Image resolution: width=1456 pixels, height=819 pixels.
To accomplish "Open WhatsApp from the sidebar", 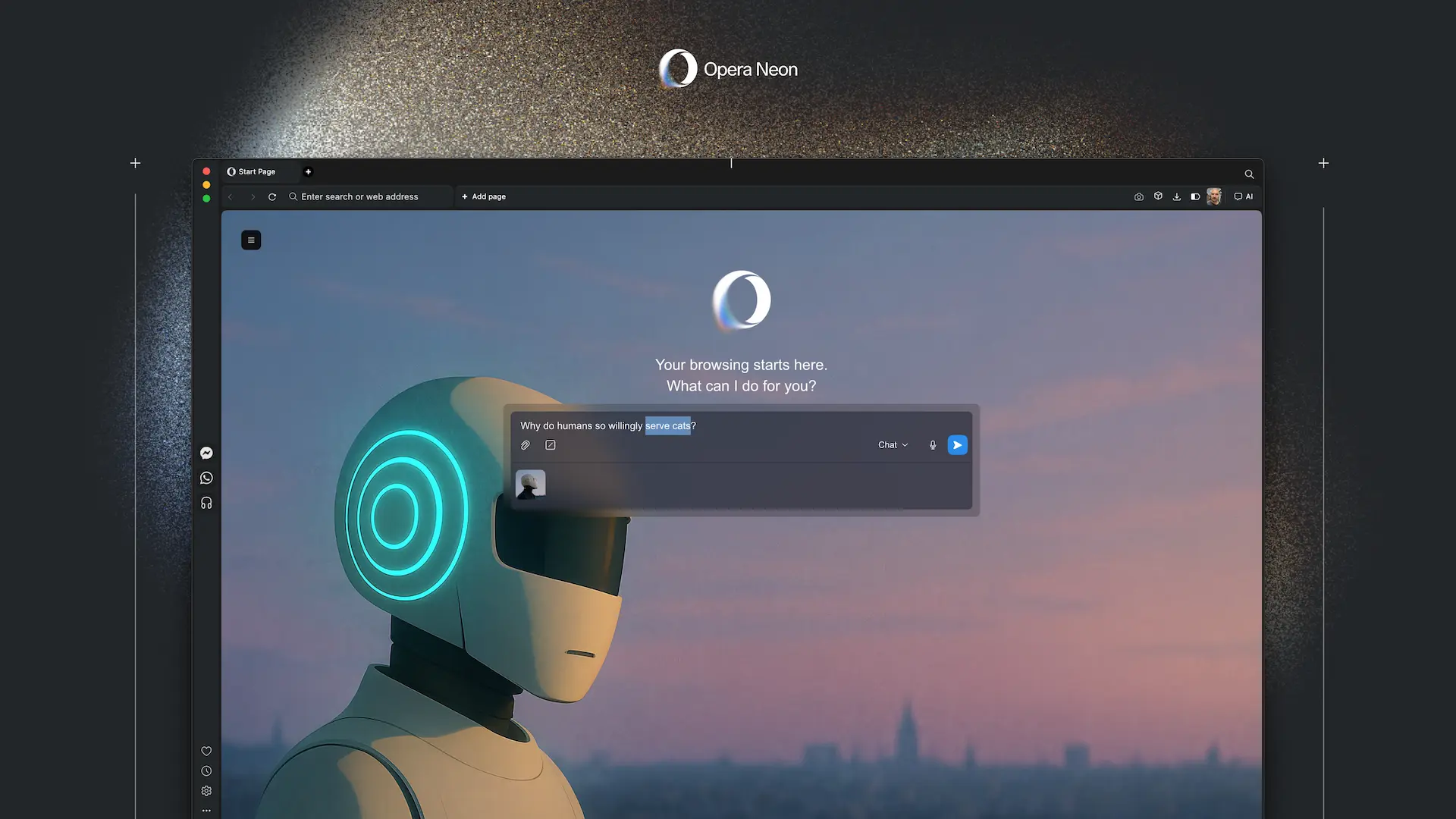I will pos(206,478).
